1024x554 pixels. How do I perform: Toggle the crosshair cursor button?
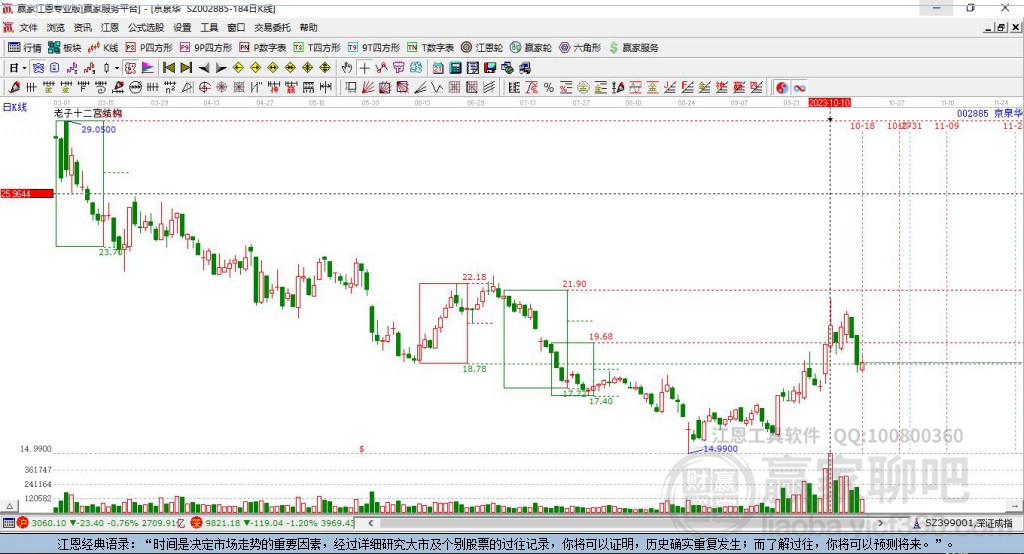[364, 68]
